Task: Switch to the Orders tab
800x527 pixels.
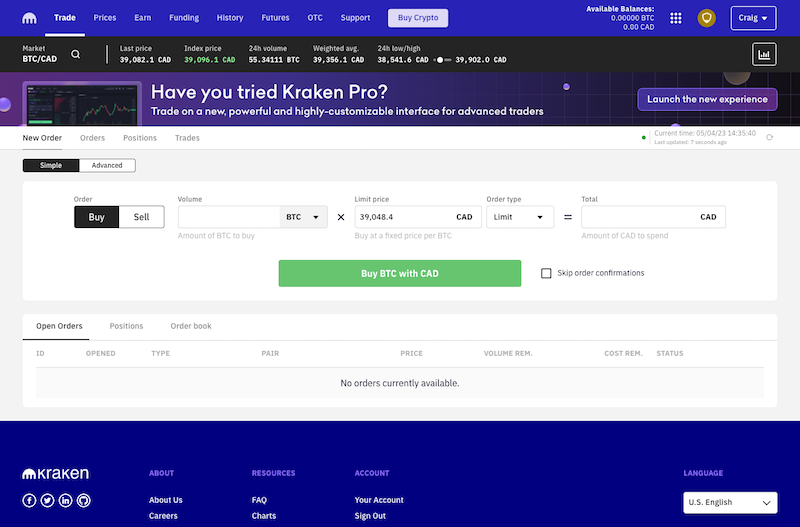Action: 92,138
